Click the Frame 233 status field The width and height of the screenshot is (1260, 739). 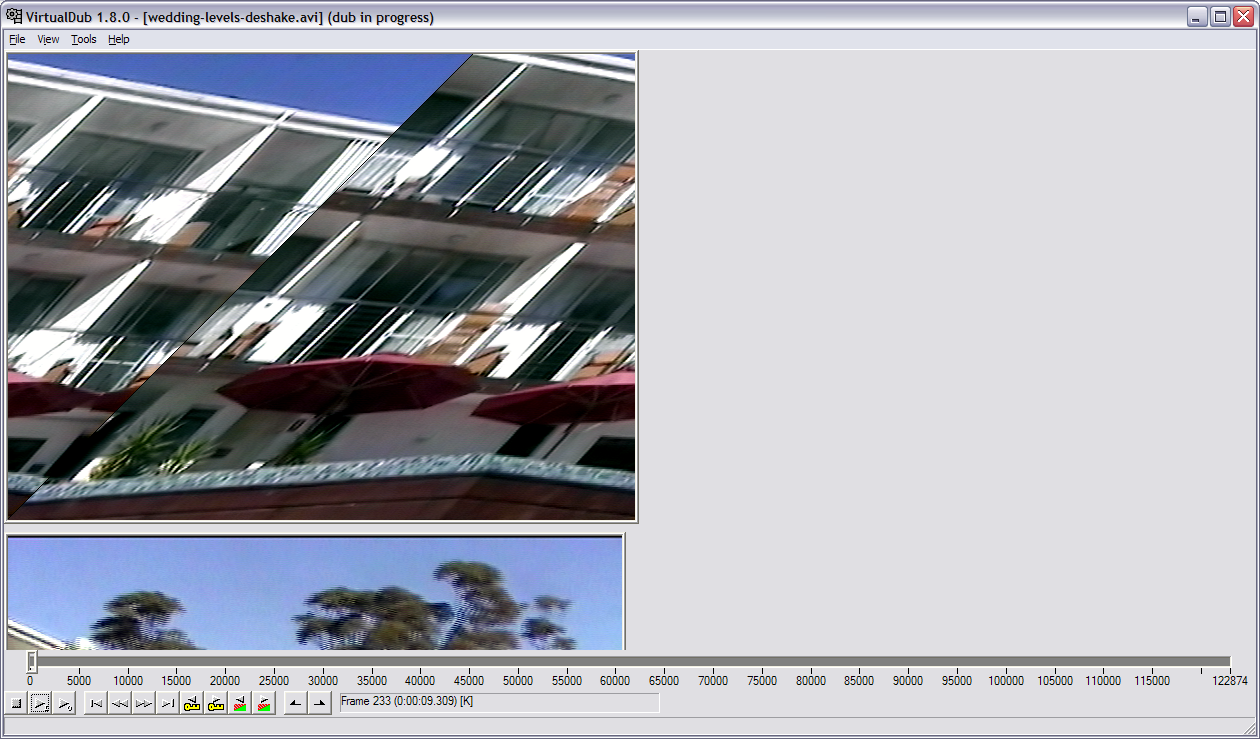click(x=500, y=703)
